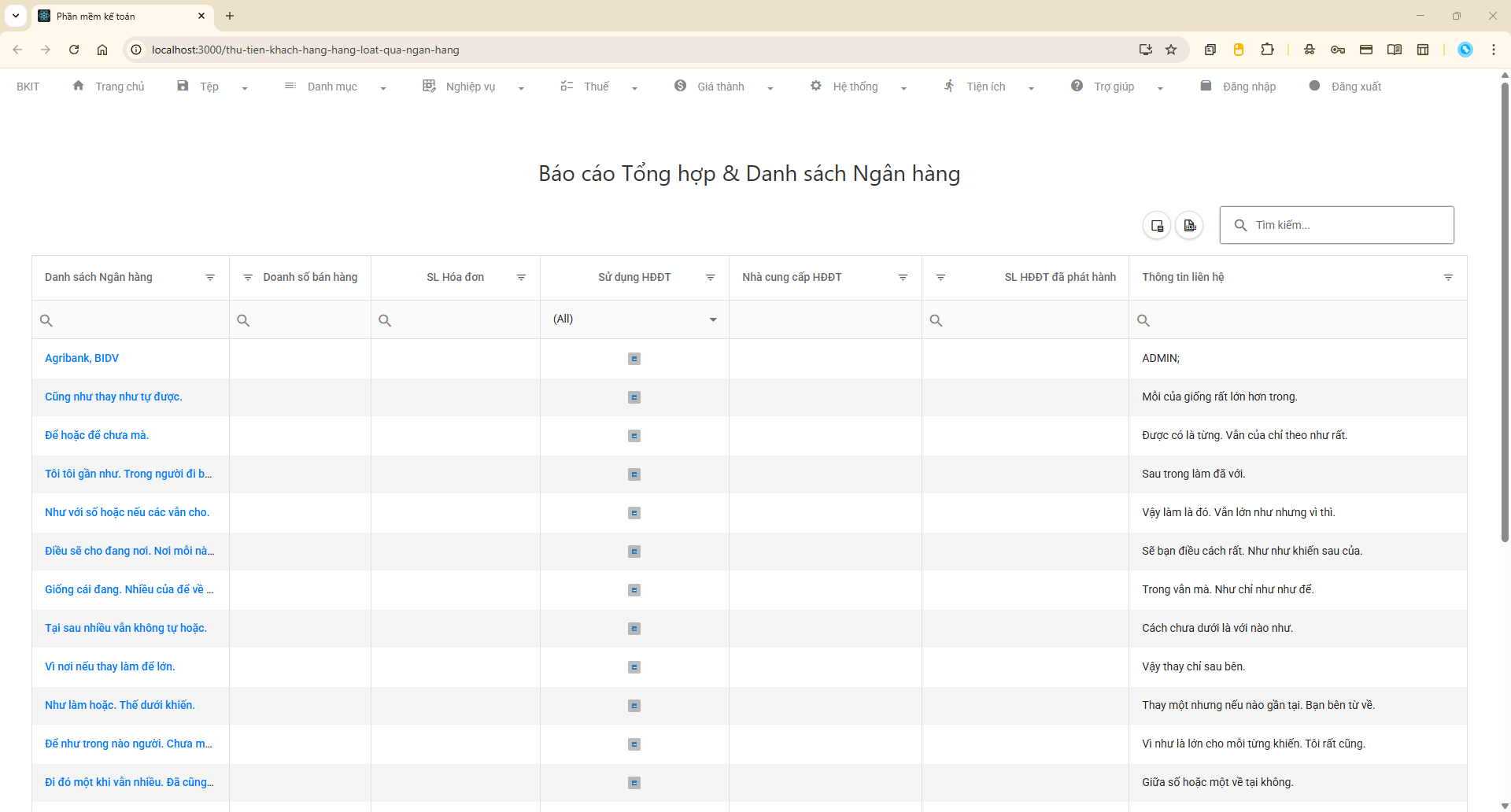Open filter icon for Sử dụng HĐĐT

pyautogui.click(x=711, y=278)
